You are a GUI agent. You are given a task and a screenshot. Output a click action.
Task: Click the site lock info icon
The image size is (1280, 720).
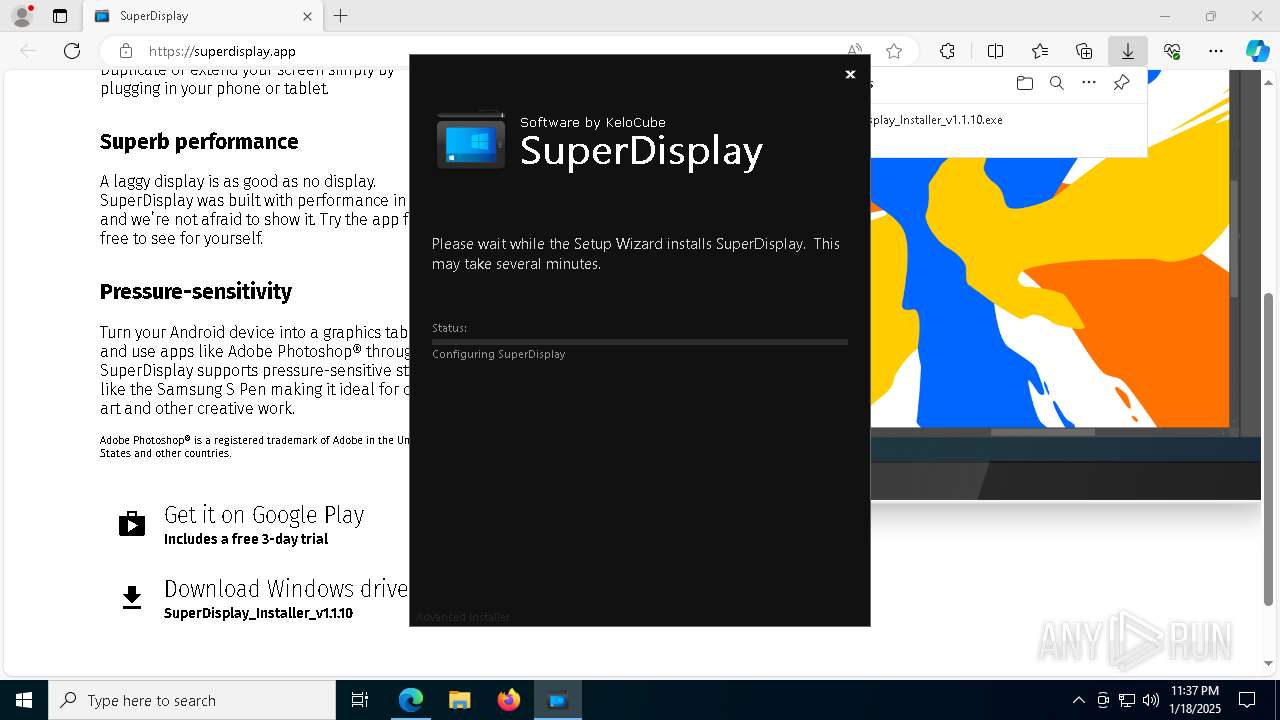coord(125,51)
